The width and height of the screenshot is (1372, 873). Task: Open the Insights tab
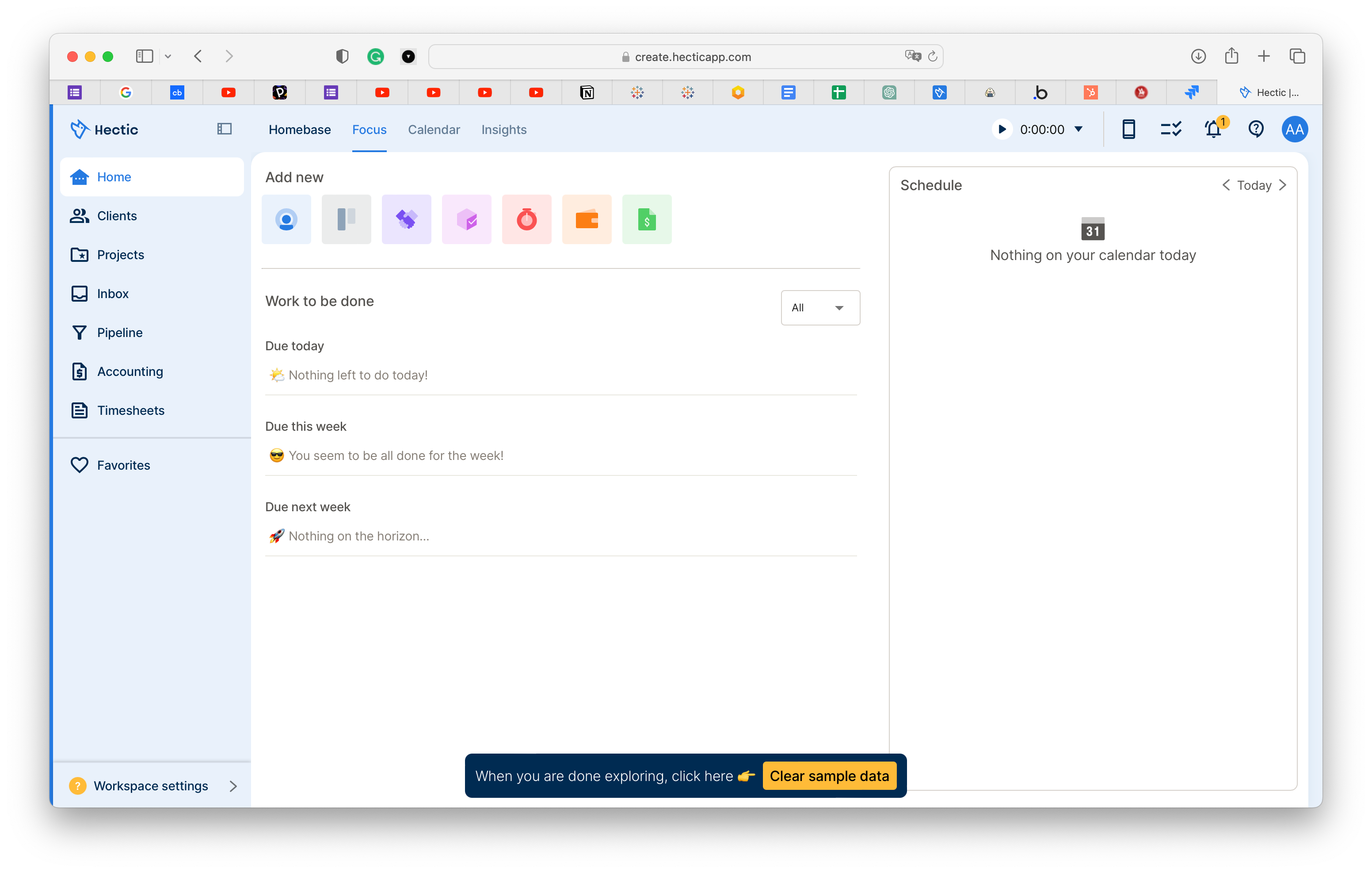tap(504, 130)
